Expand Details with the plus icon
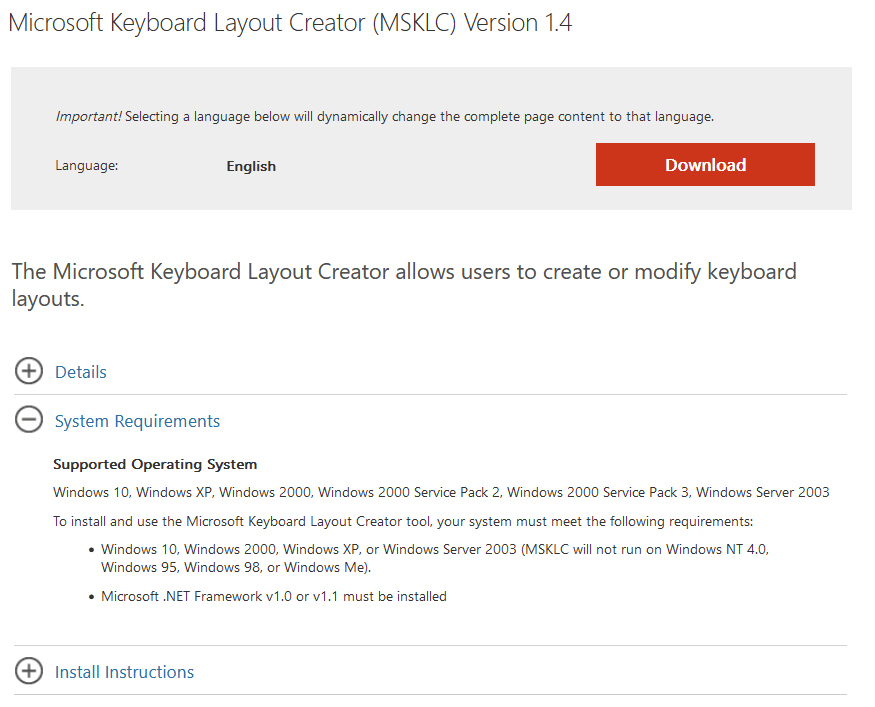Image resolution: width=875 pixels, height=707 pixels. (28, 371)
